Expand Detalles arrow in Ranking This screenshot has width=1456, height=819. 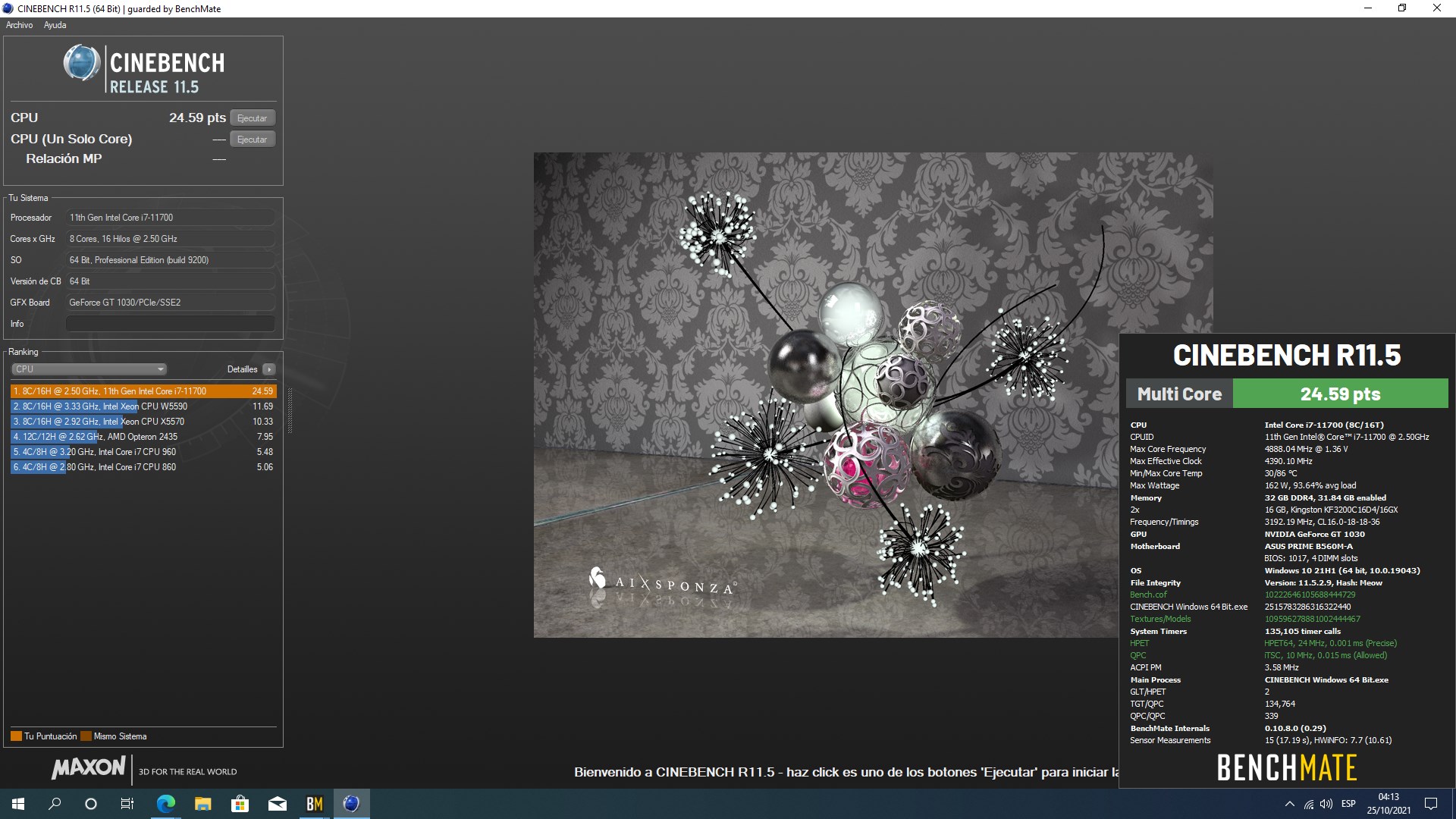269,369
